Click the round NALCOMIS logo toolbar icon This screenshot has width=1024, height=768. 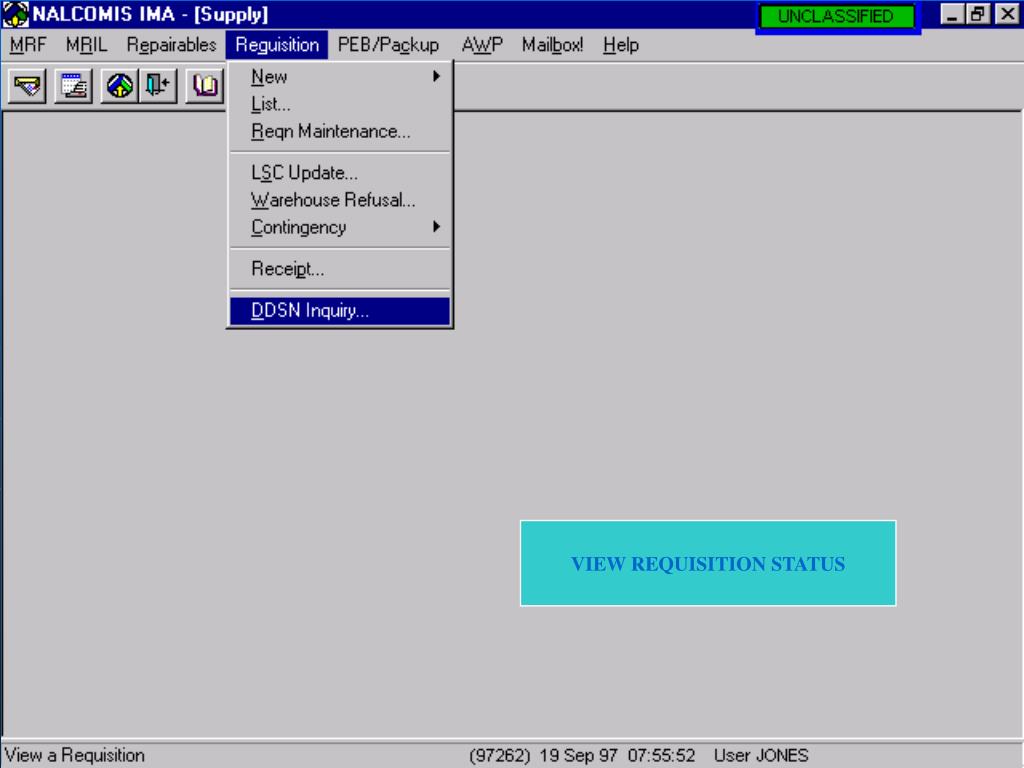tap(120, 86)
